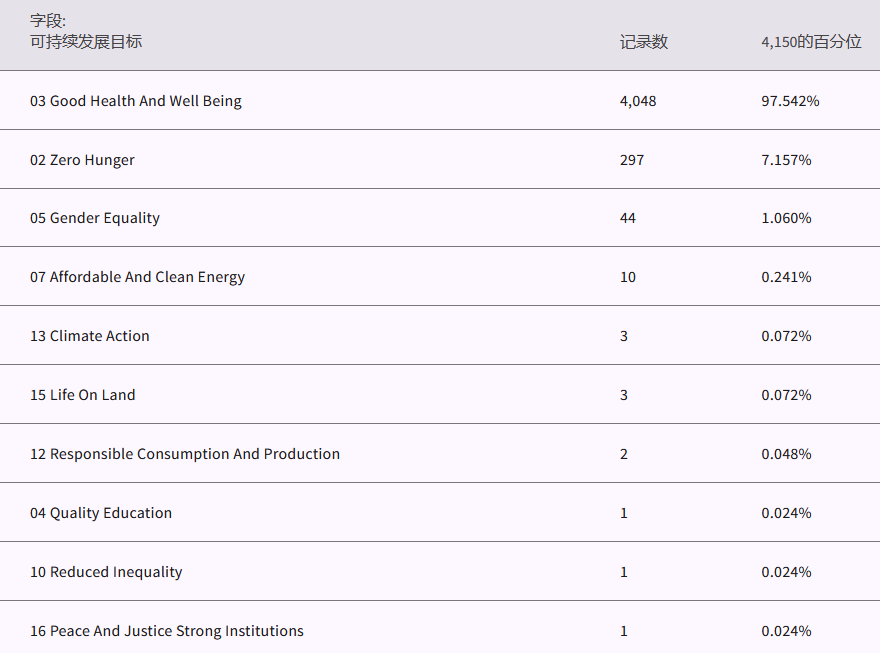Click the 297 record count
The height and width of the screenshot is (653, 880).
(x=632, y=160)
